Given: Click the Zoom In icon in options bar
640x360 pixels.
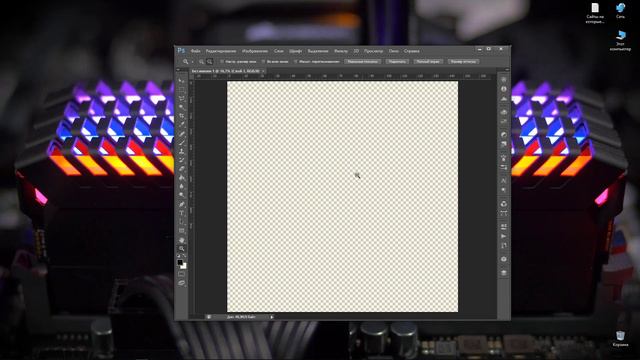Looking at the screenshot, I should click(202, 62).
